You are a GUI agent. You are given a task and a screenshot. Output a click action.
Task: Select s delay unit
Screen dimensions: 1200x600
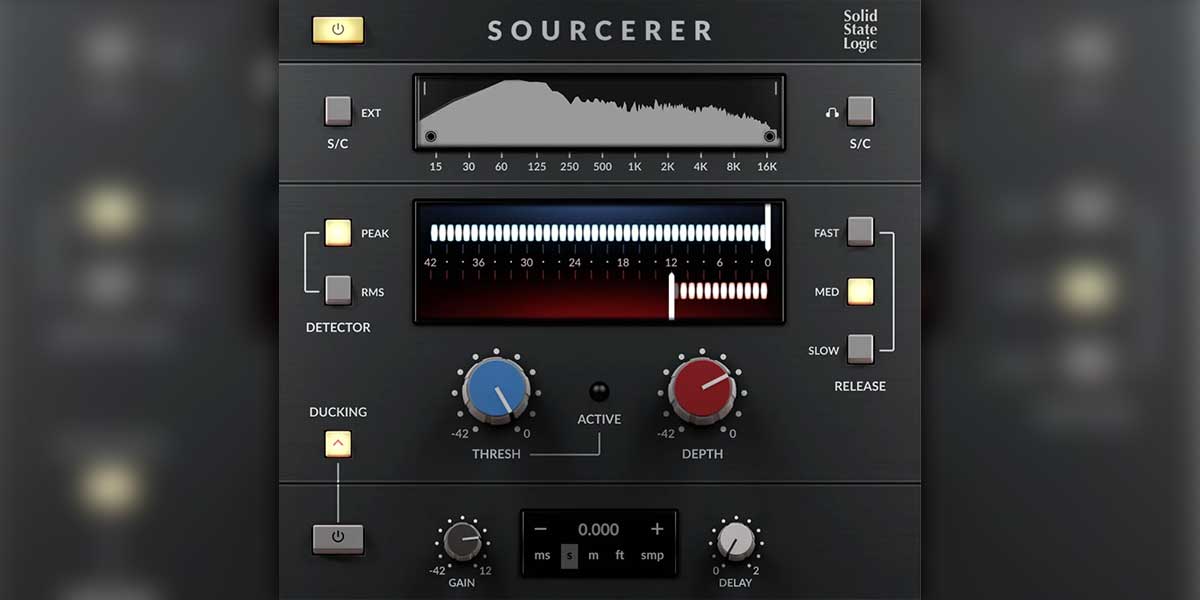tap(569, 556)
